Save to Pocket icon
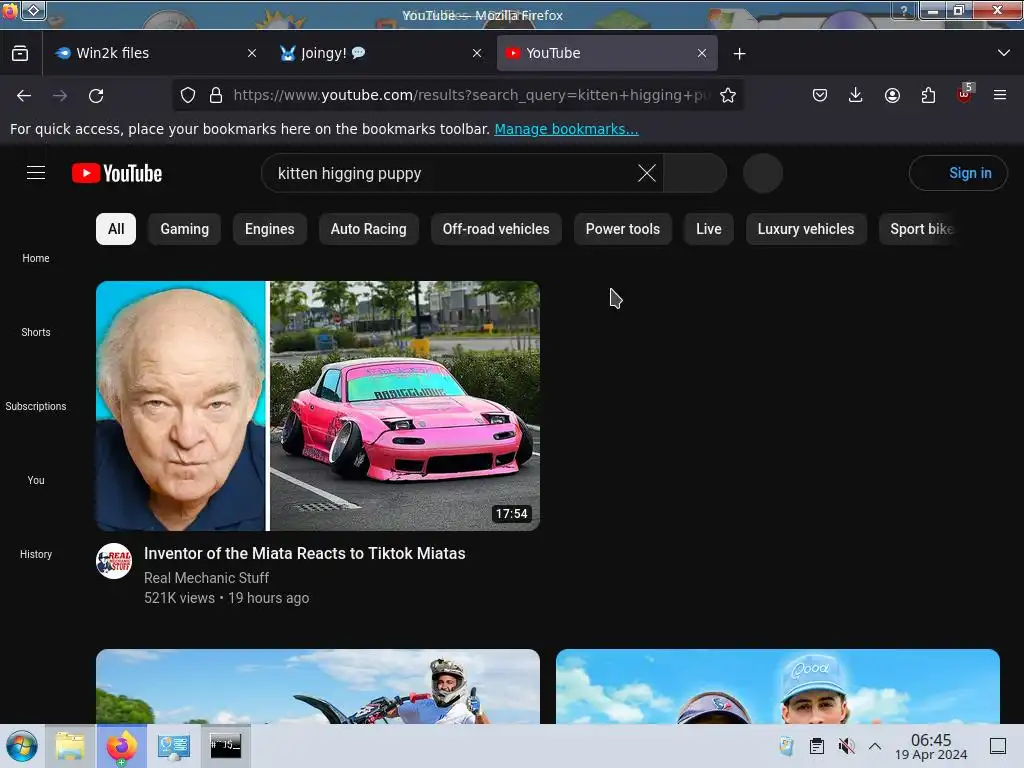The image size is (1024, 768). click(x=820, y=95)
